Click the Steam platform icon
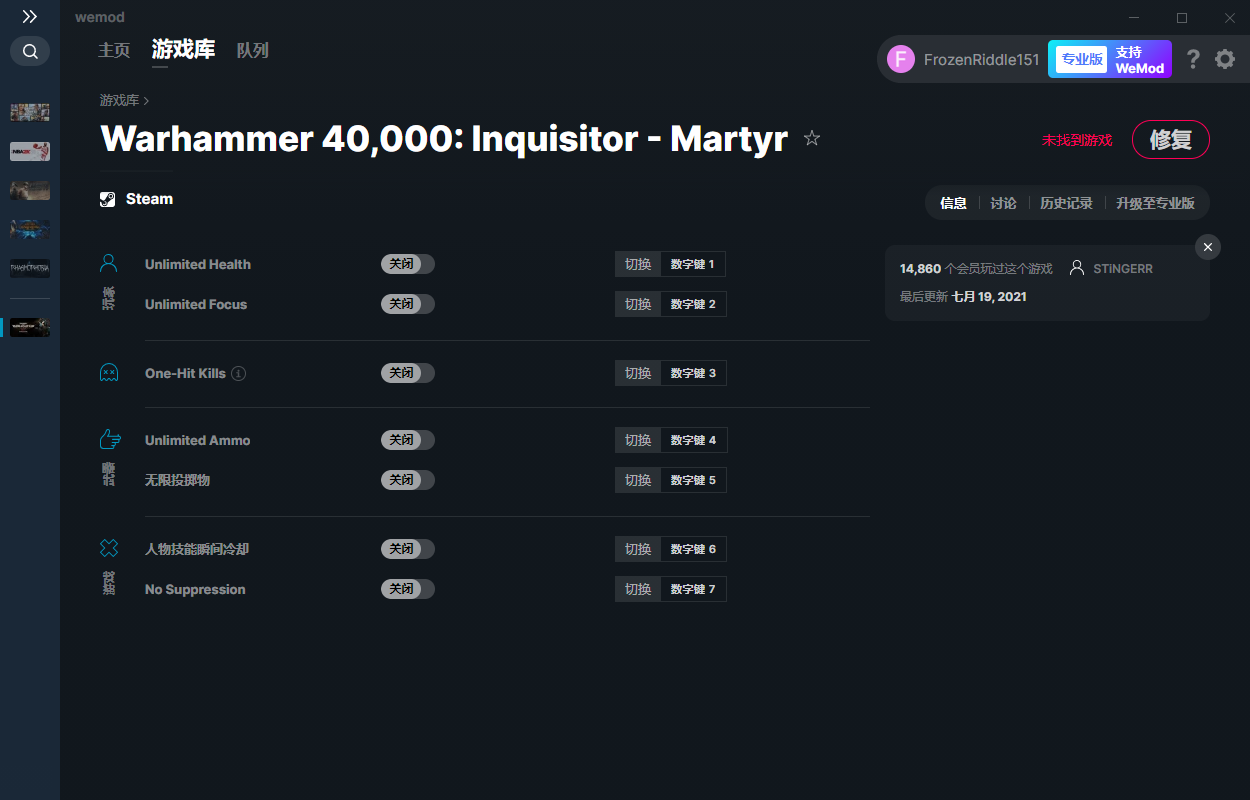This screenshot has height=800, width=1250. (108, 199)
